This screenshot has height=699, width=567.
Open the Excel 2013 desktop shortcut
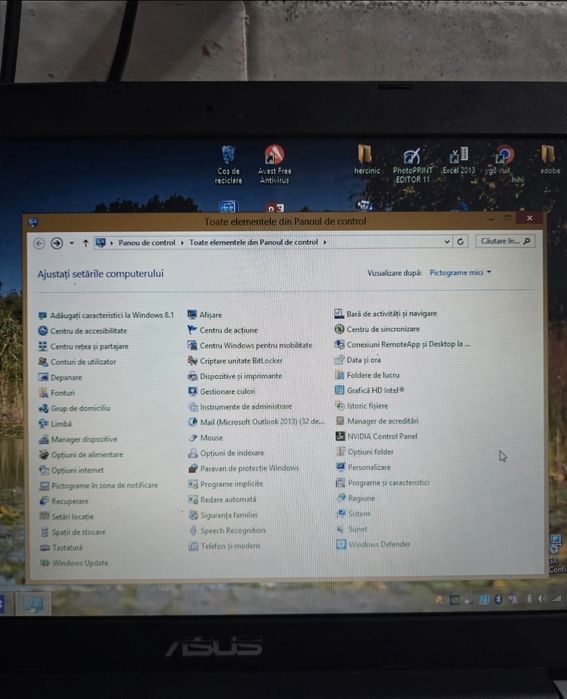click(x=459, y=161)
